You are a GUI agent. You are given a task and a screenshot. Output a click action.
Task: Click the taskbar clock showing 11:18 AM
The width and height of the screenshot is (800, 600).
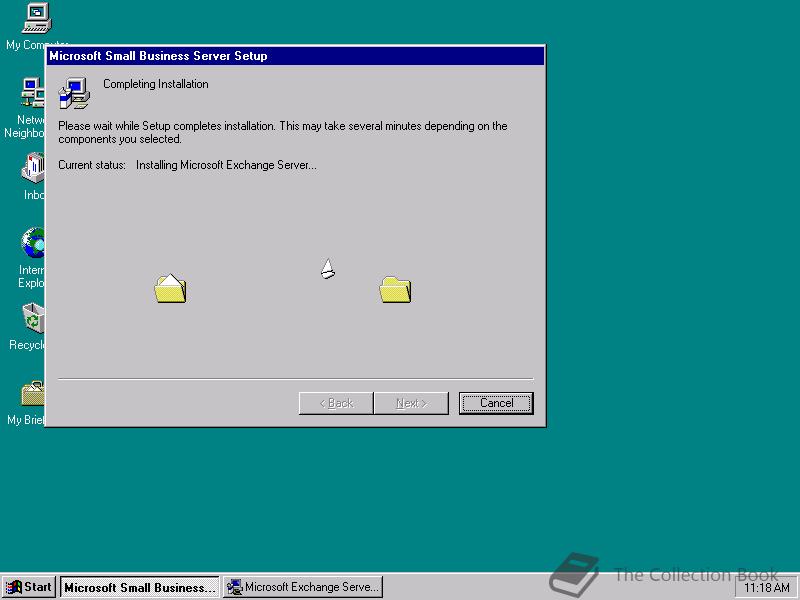(x=766, y=588)
